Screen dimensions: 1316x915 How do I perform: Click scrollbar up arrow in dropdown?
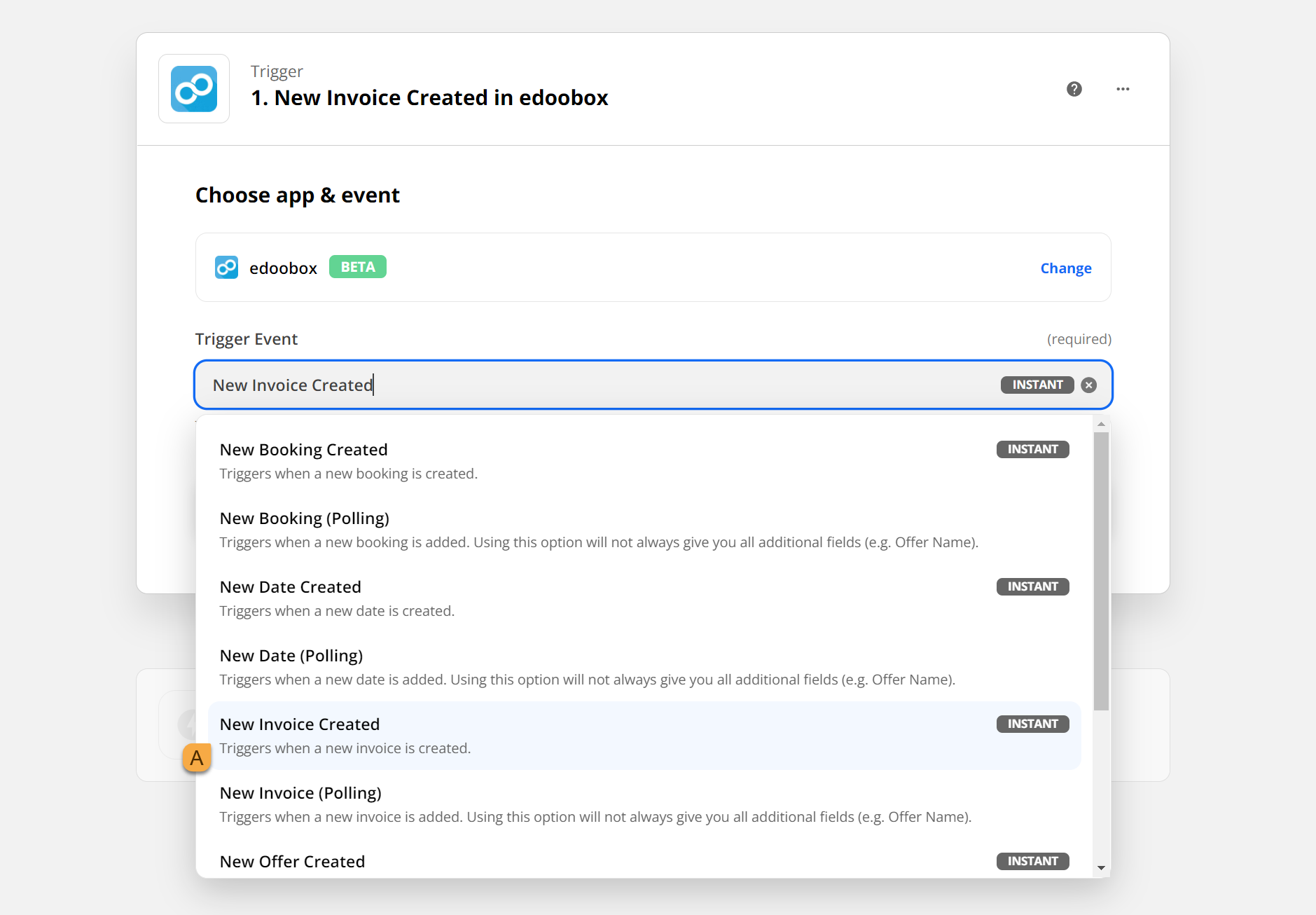[1101, 424]
